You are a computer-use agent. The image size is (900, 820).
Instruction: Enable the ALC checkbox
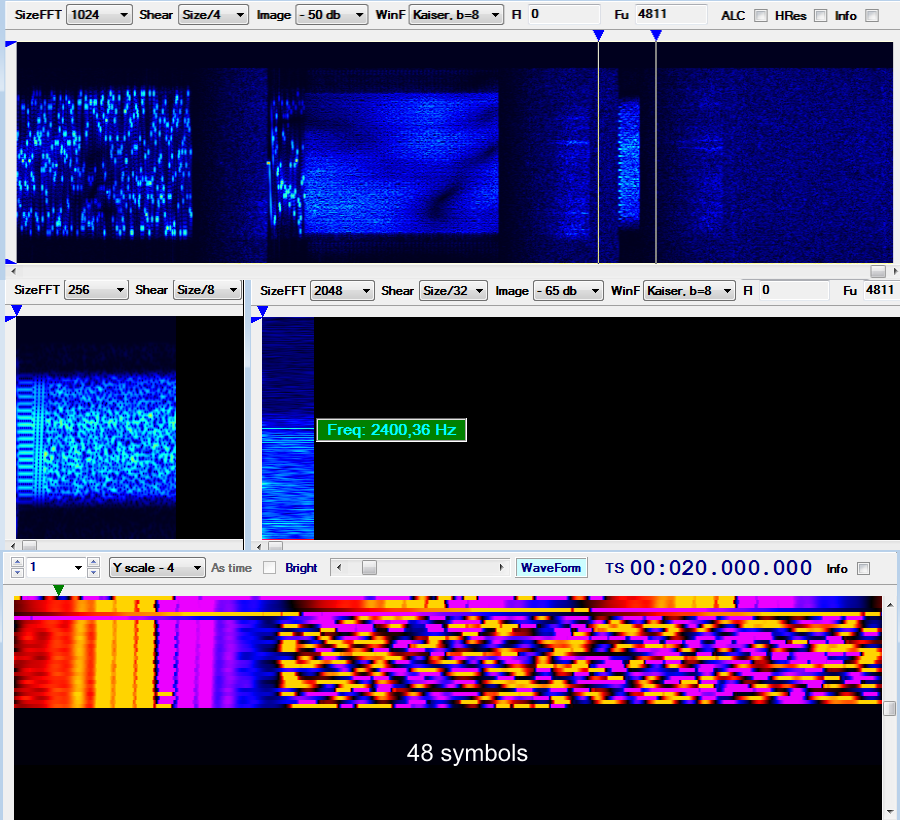759,16
